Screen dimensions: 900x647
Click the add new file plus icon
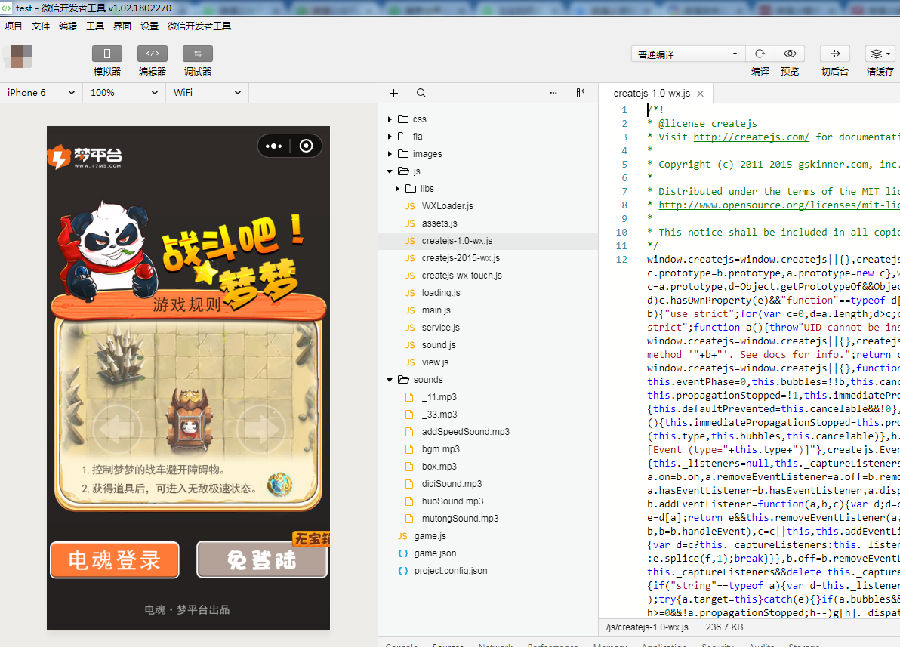point(394,93)
